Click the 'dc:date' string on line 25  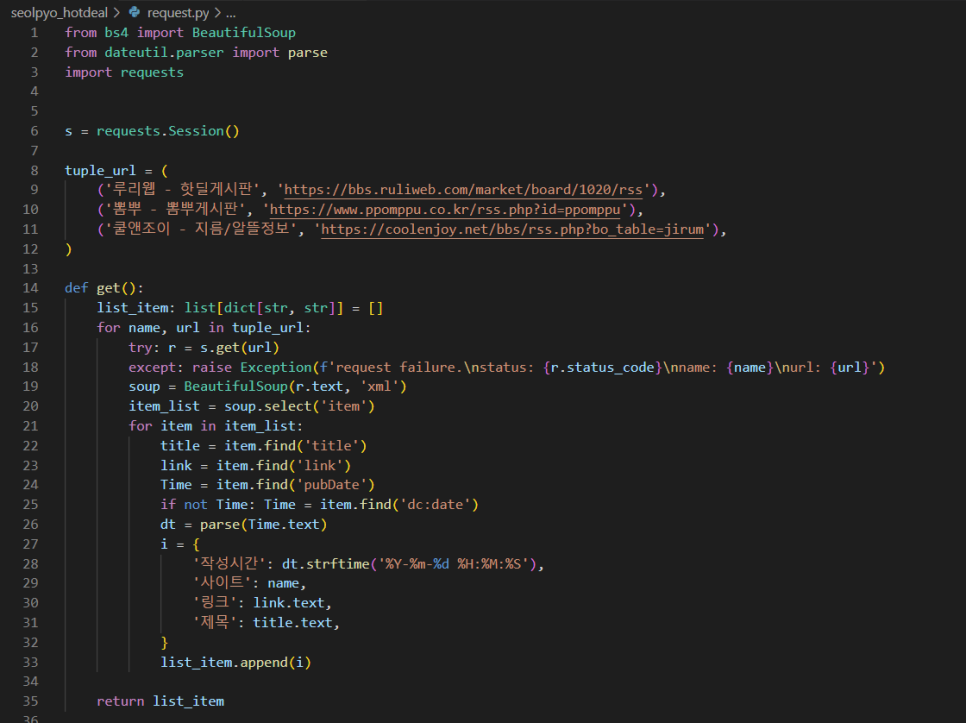click(435, 504)
